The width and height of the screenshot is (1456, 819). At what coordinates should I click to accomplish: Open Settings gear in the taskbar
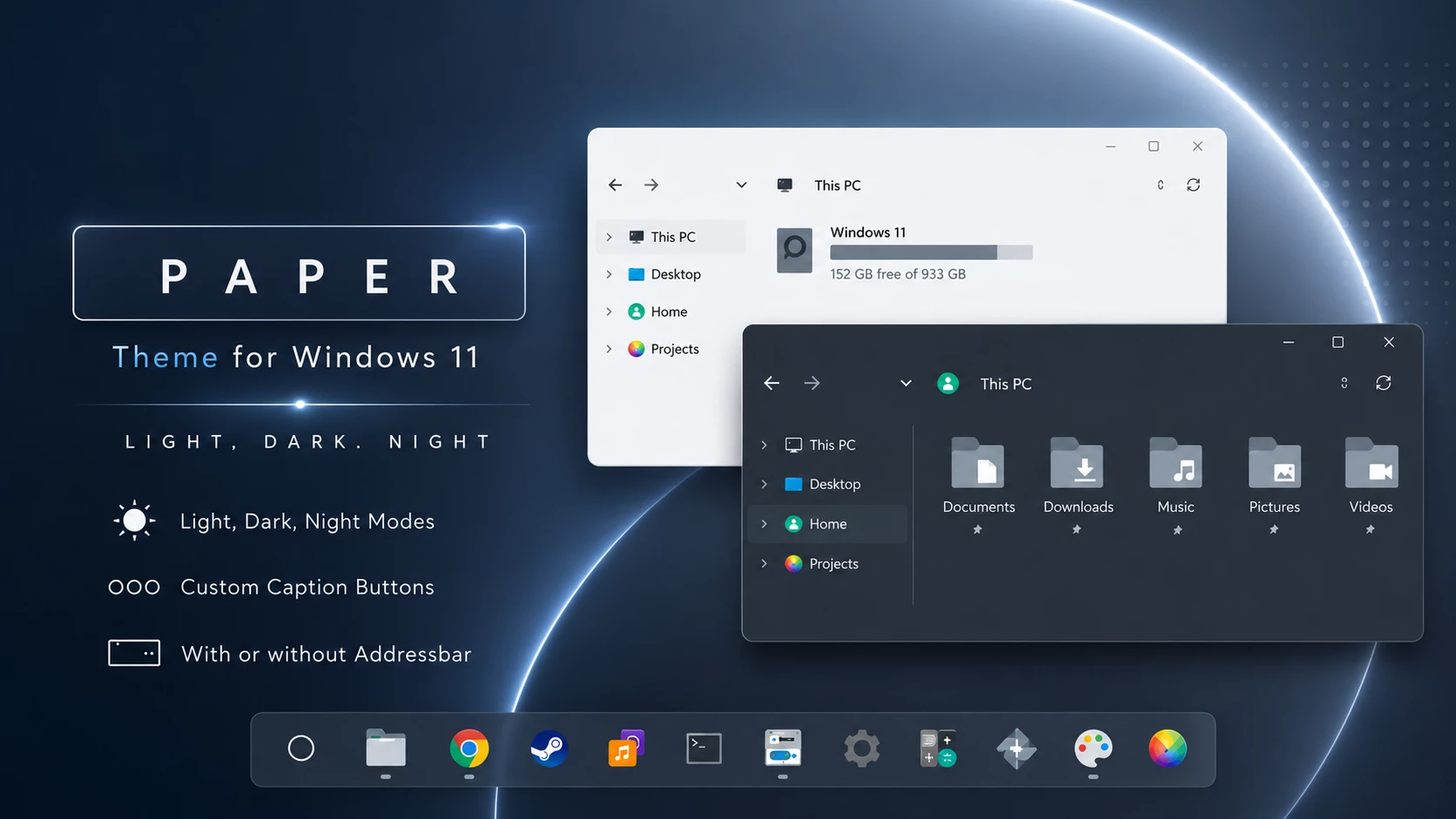[x=862, y=748]
